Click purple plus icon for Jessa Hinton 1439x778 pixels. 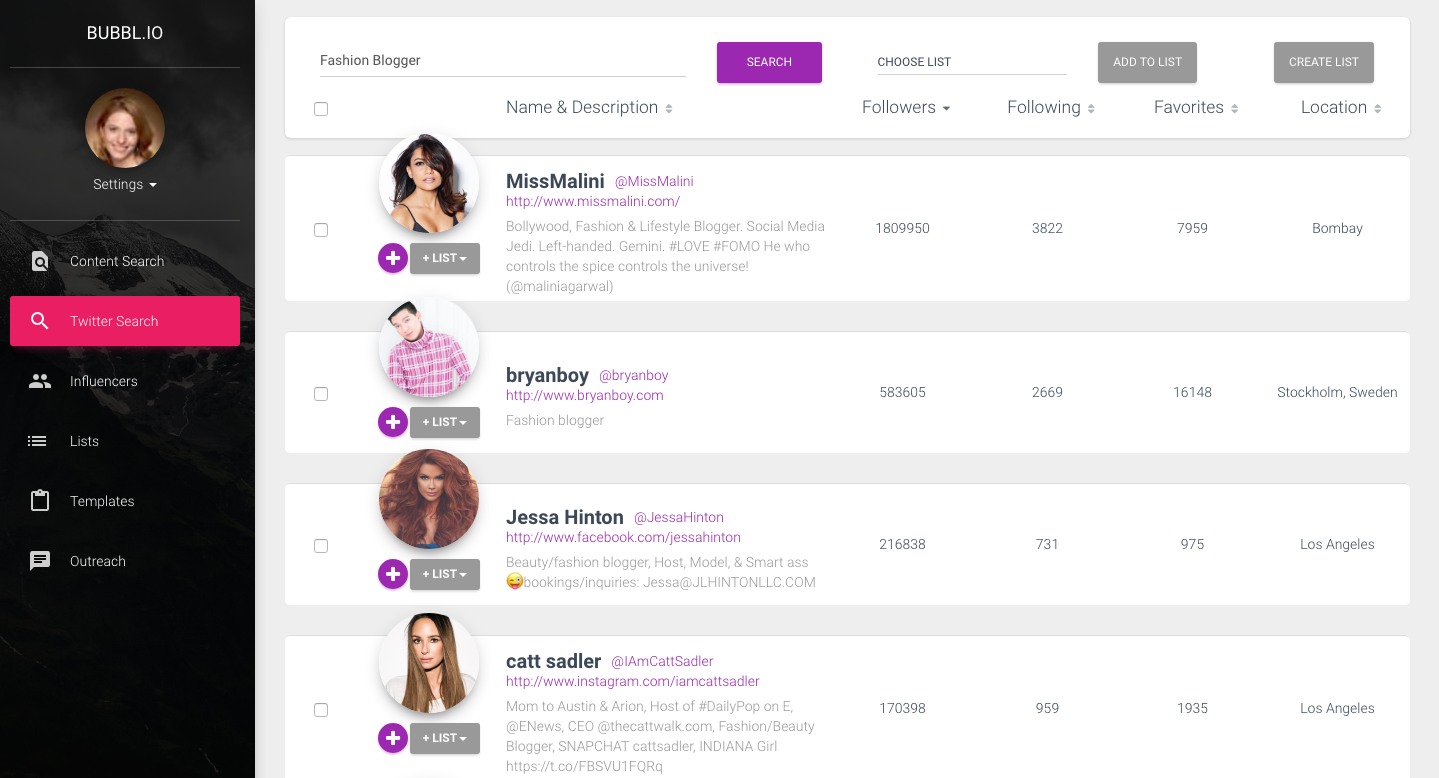click(393, 574)
